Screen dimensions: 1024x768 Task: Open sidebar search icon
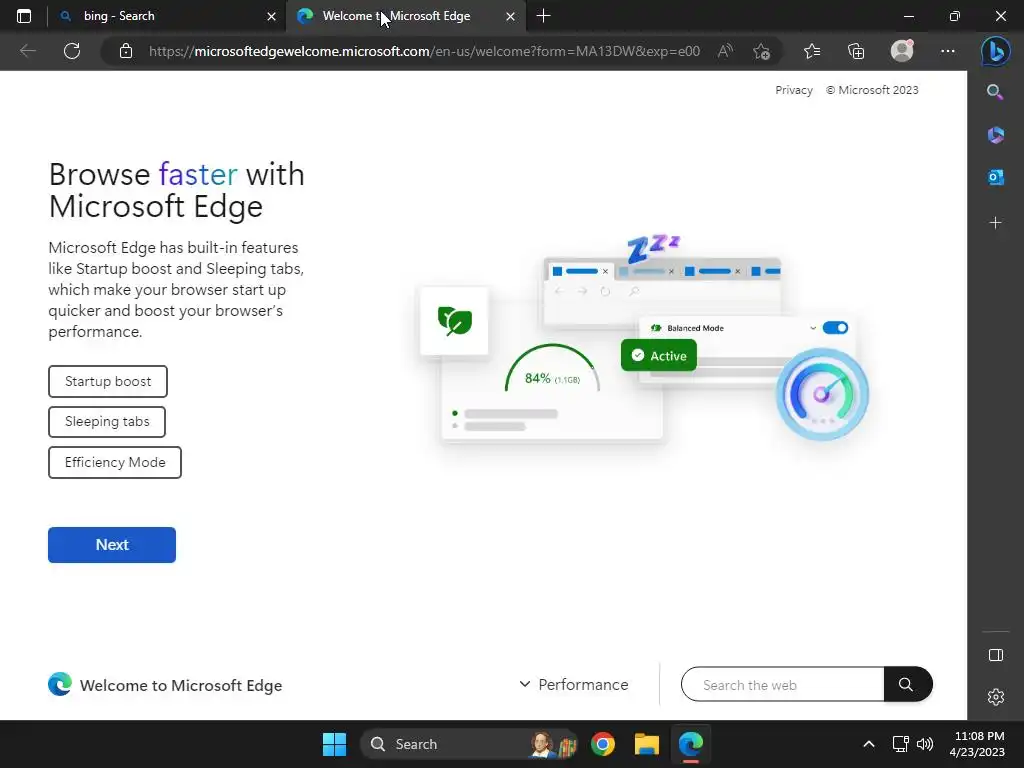pyautogui.click(x=995, y=92)
